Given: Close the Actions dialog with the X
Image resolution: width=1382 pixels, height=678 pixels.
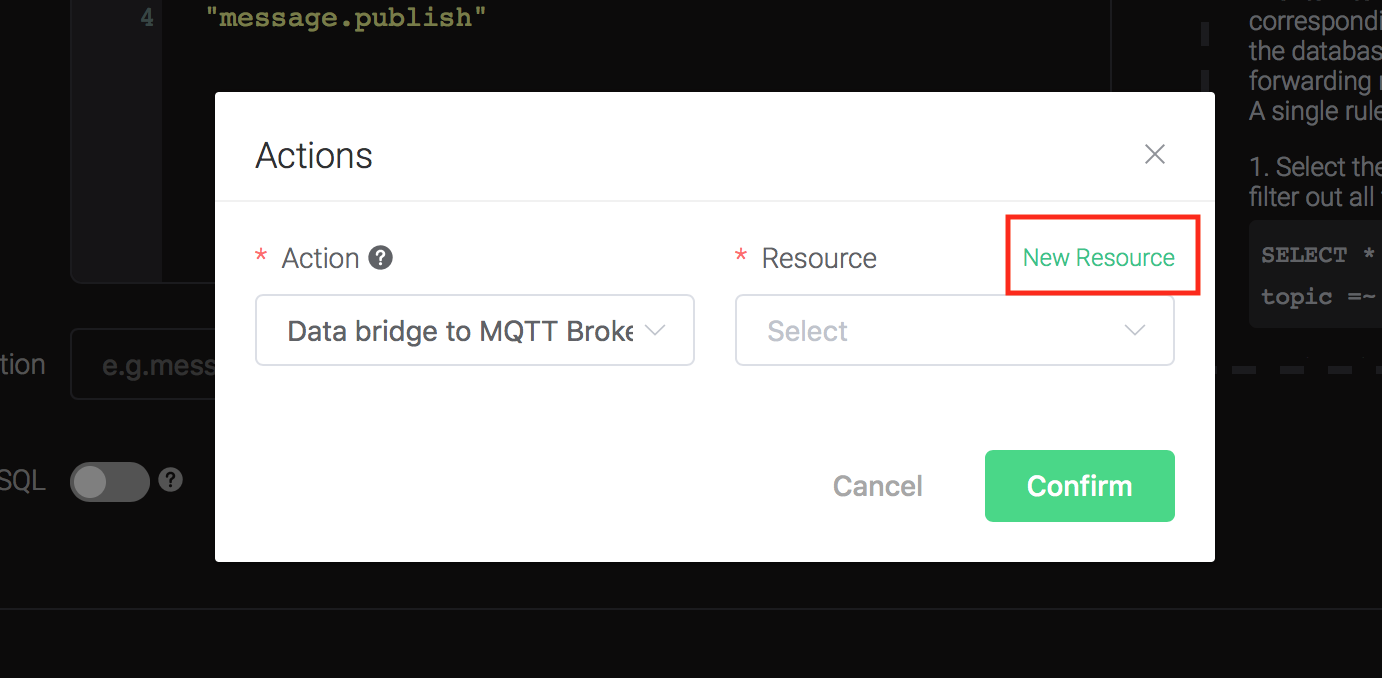Looking at the screenshot, I should 1155,154.
